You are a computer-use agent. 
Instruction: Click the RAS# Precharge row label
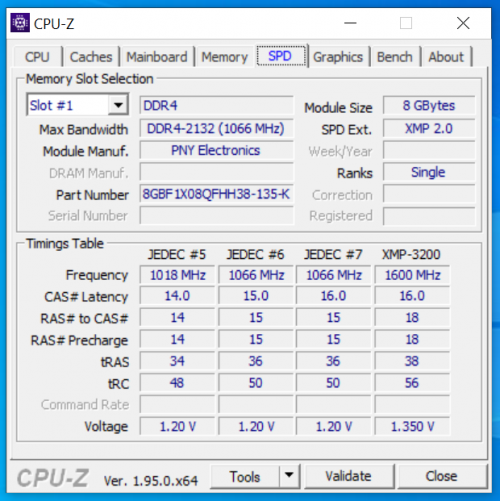pyautogui.click(x=79, y=340)
